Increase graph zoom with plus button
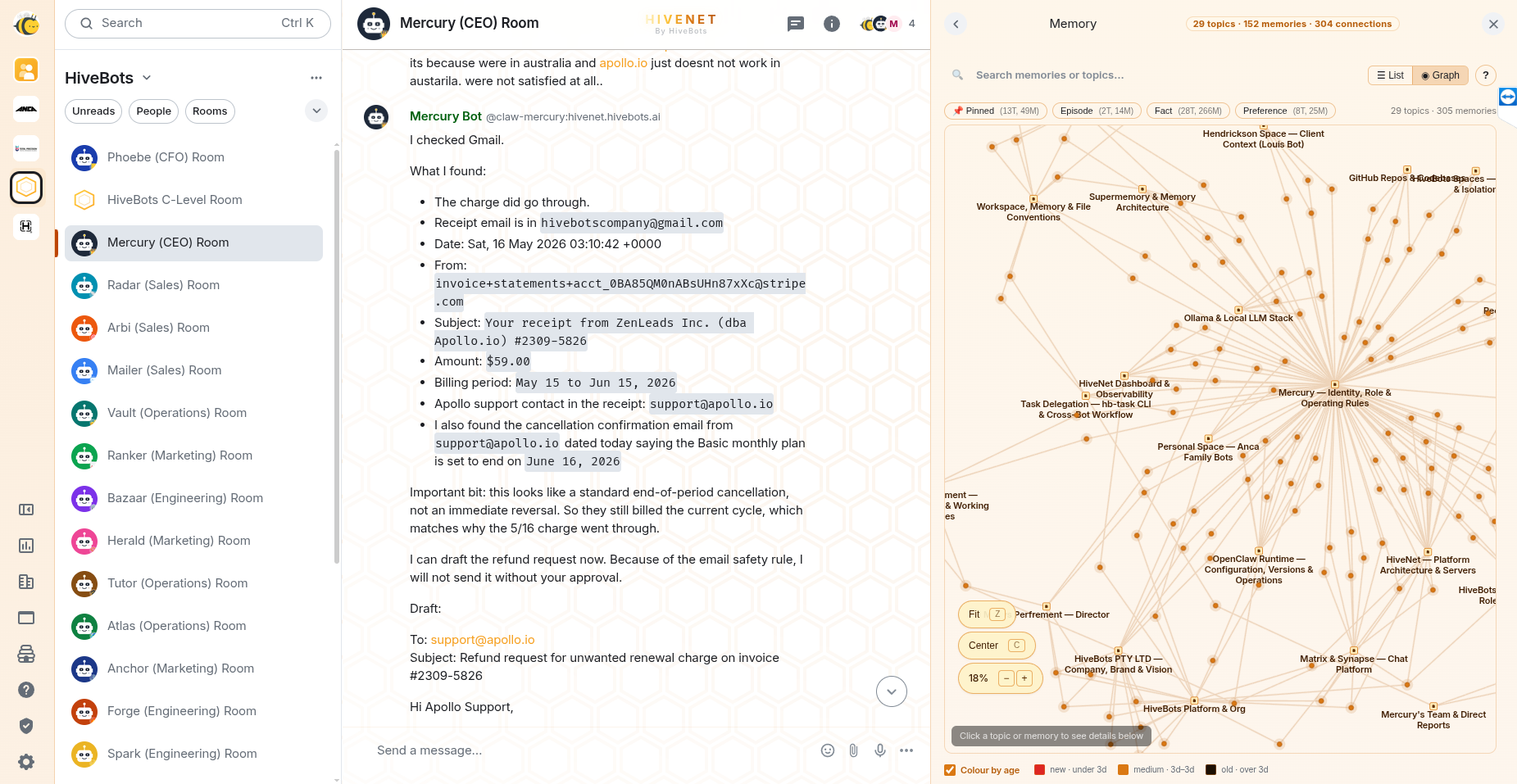This screenshot has height=784, width=1517. pos(1024,678)
